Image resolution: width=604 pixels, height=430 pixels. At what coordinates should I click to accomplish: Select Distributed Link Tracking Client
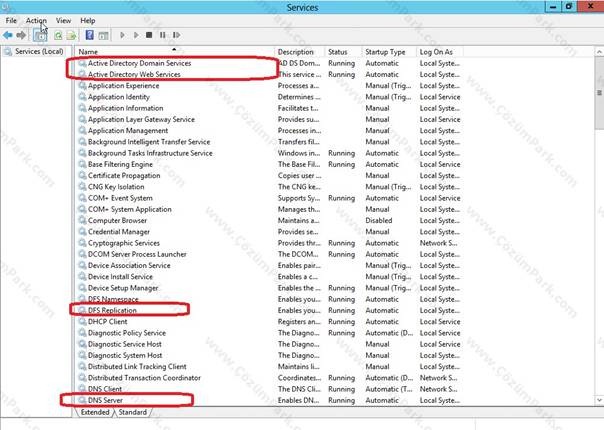pos(137,366)
